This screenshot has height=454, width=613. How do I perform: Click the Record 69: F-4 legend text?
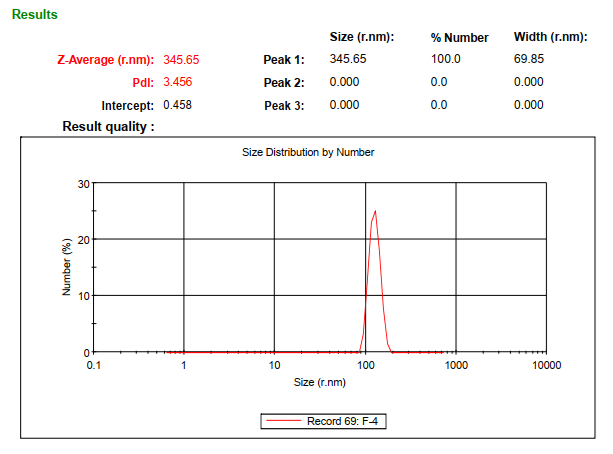click(342, 421)
